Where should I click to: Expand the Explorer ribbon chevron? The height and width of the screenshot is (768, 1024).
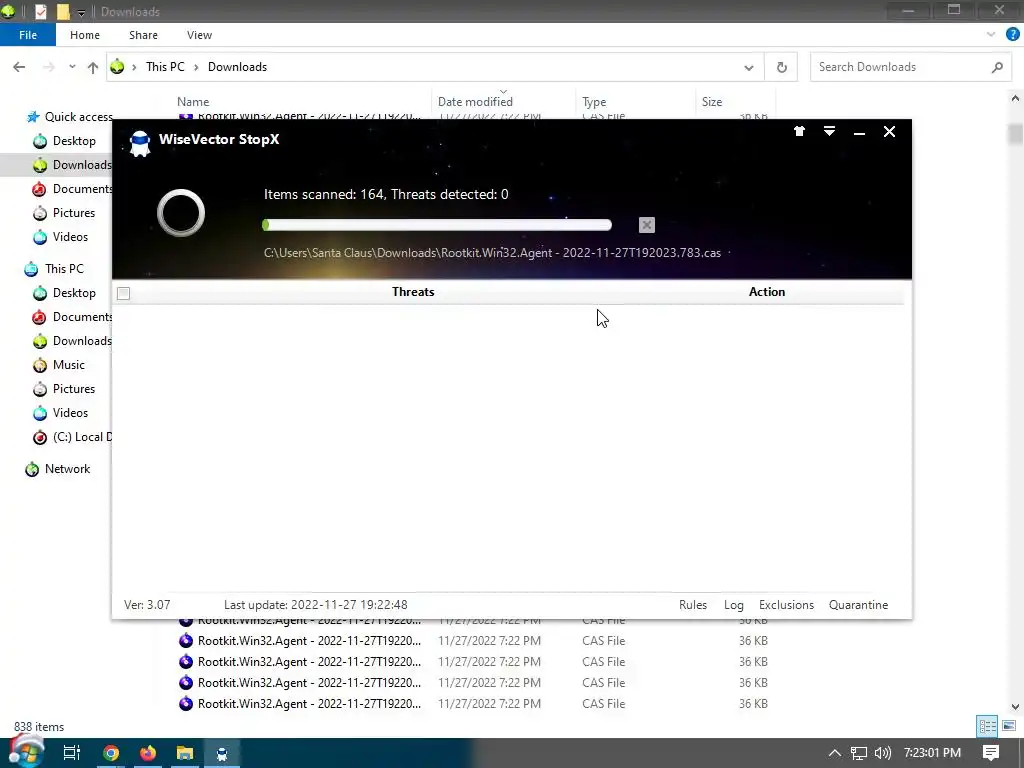point(991,35)
